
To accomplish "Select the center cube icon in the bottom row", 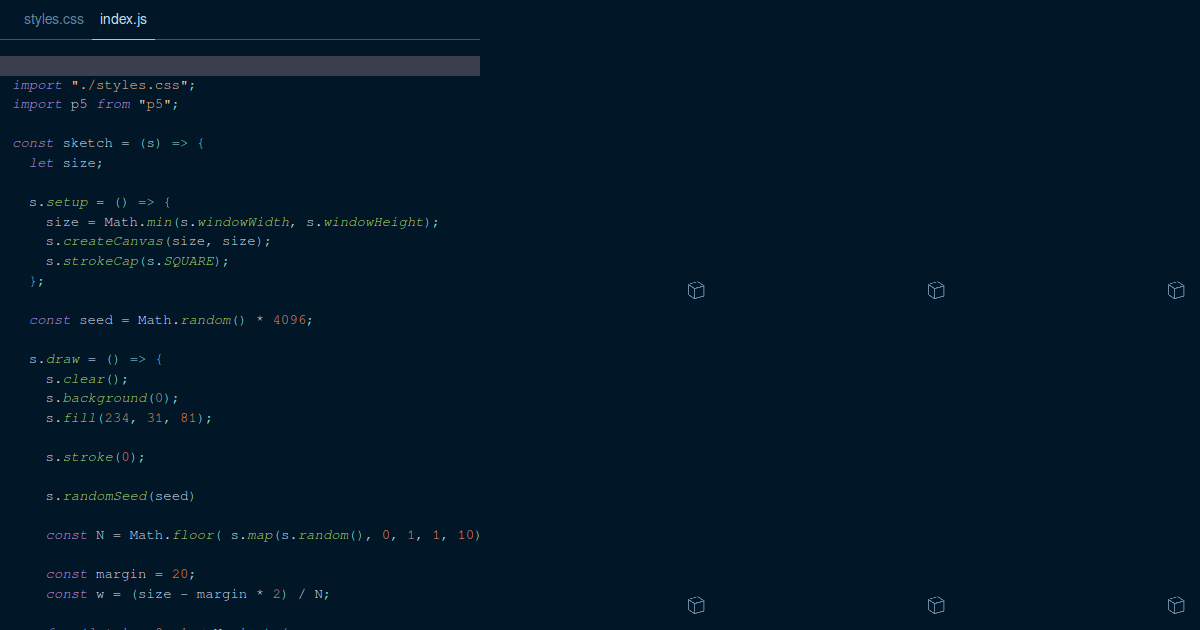I will (936, 605).
